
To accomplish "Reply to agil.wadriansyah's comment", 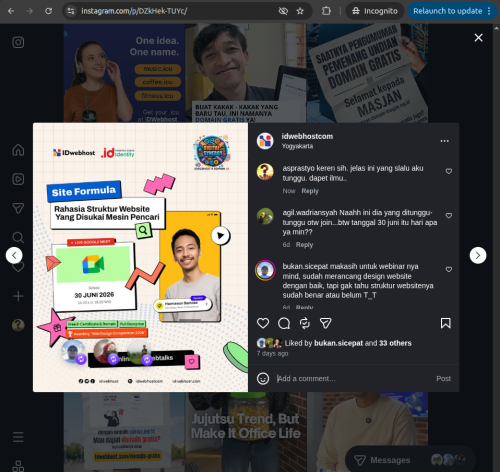I will pos(304,245).
